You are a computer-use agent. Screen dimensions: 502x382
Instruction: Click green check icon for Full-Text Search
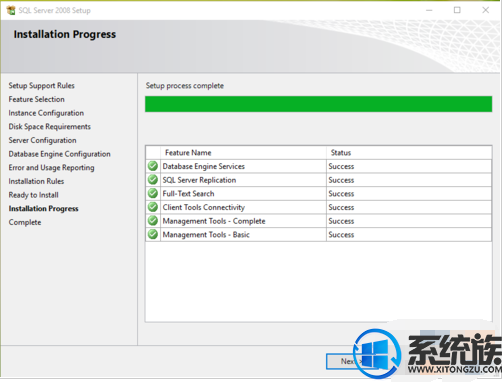(x=153, y=193)
